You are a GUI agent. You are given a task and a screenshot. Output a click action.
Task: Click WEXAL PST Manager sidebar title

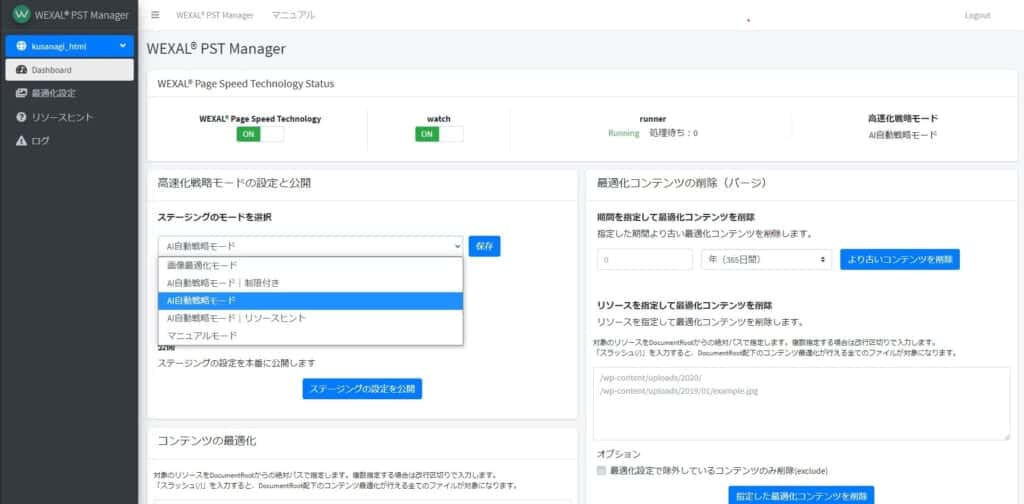[x=82, y=15]
